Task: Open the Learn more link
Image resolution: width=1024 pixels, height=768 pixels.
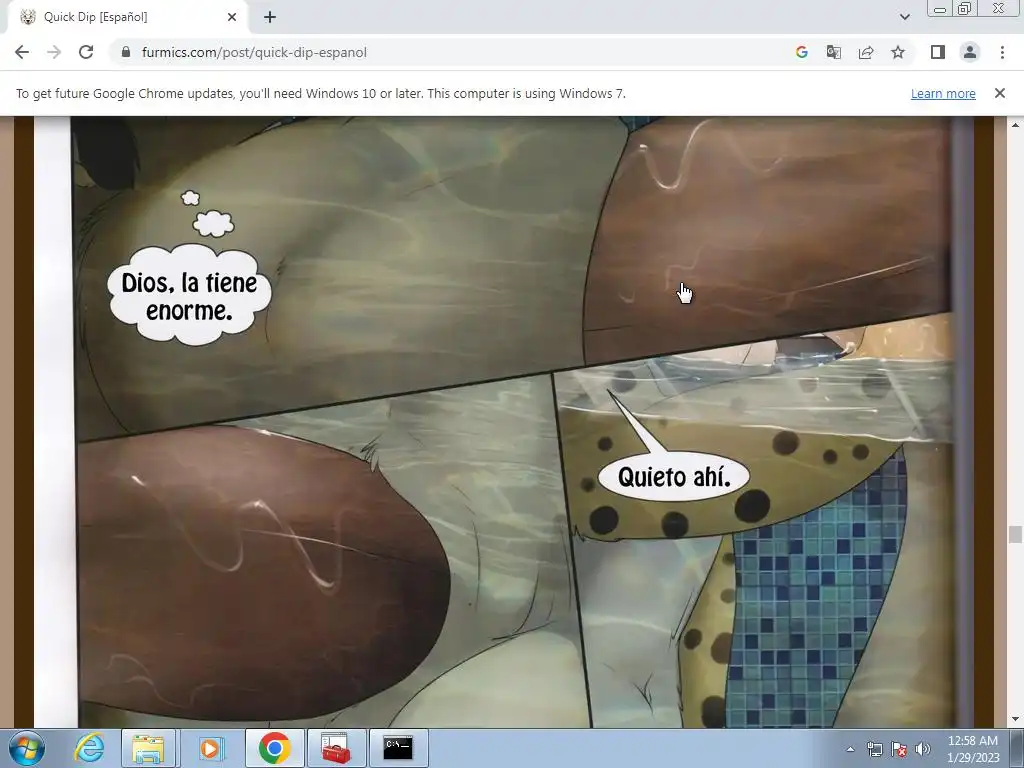Action: (x=943, y=93)
